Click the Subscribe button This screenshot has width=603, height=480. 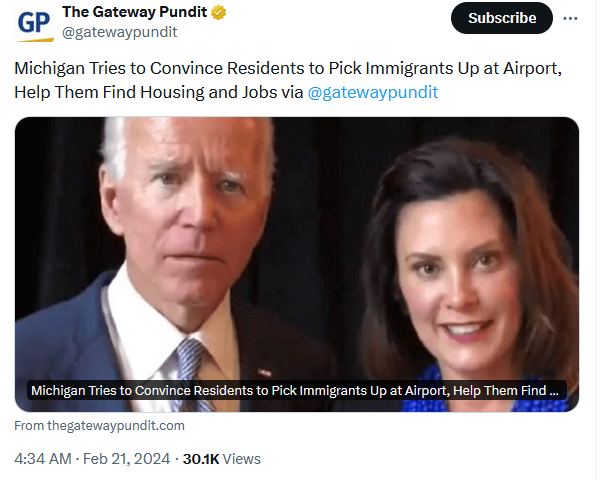click(x=501, y=18)
